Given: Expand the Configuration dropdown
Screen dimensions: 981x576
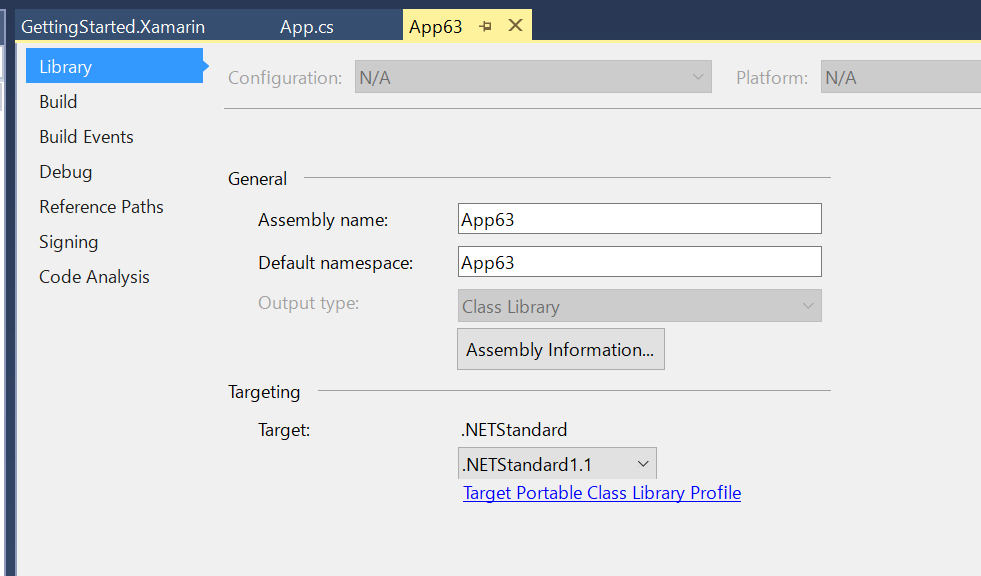Looking at the screenshot, I should pos(533,77).
